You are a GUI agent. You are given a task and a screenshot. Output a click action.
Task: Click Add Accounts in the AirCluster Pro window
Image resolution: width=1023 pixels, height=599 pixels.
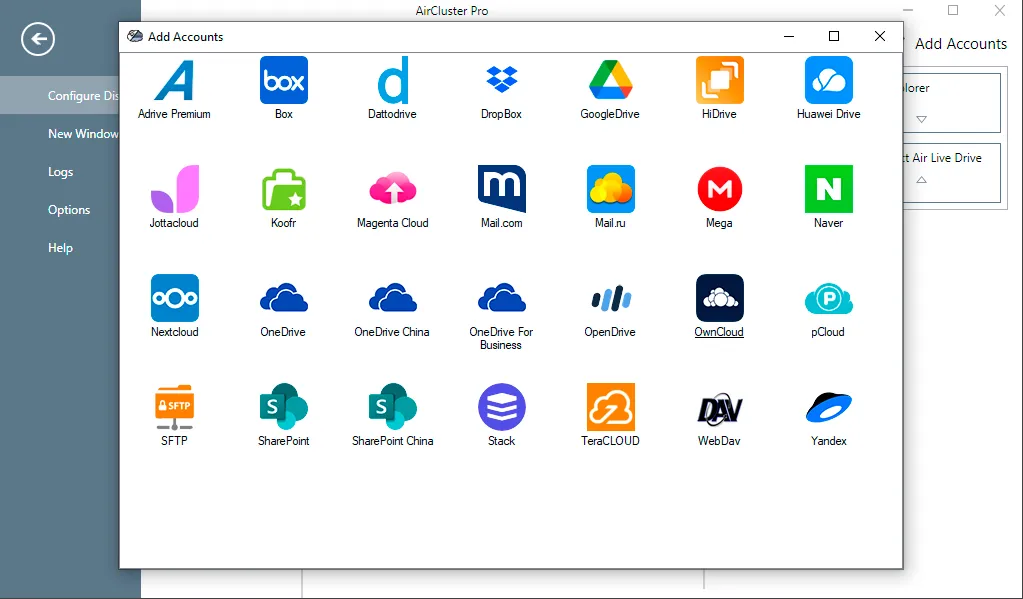point(960,44)
